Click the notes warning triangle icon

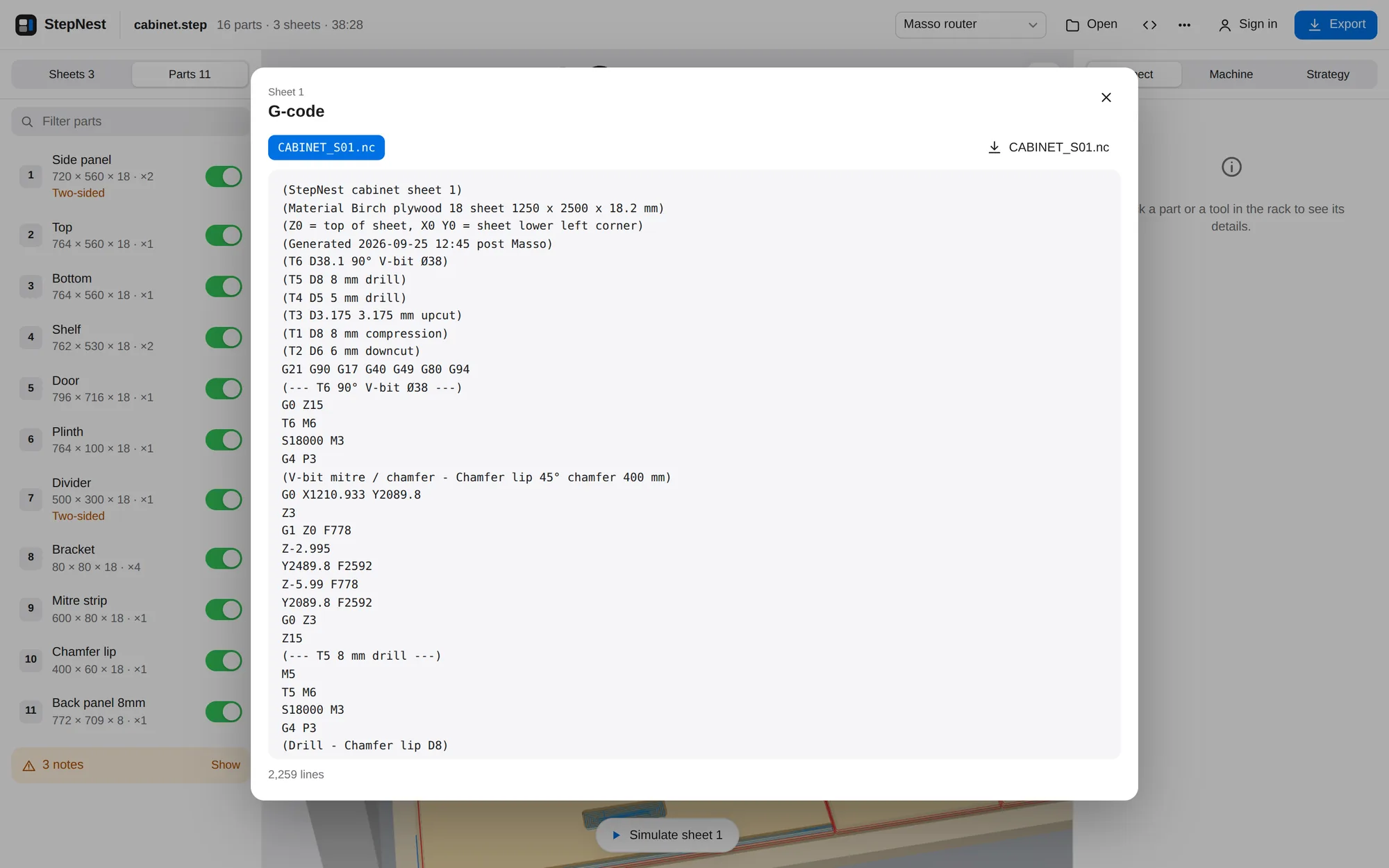[28, 765]
